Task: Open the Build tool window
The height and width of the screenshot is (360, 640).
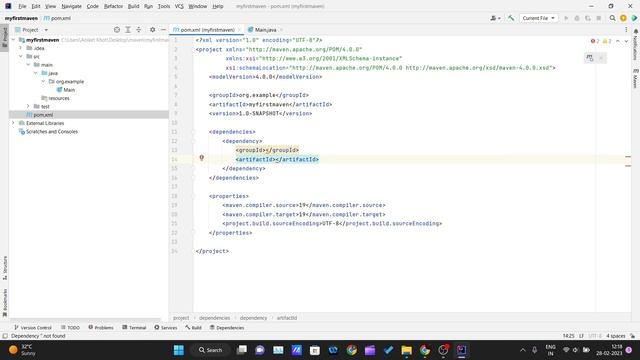Action: (193, 327)
